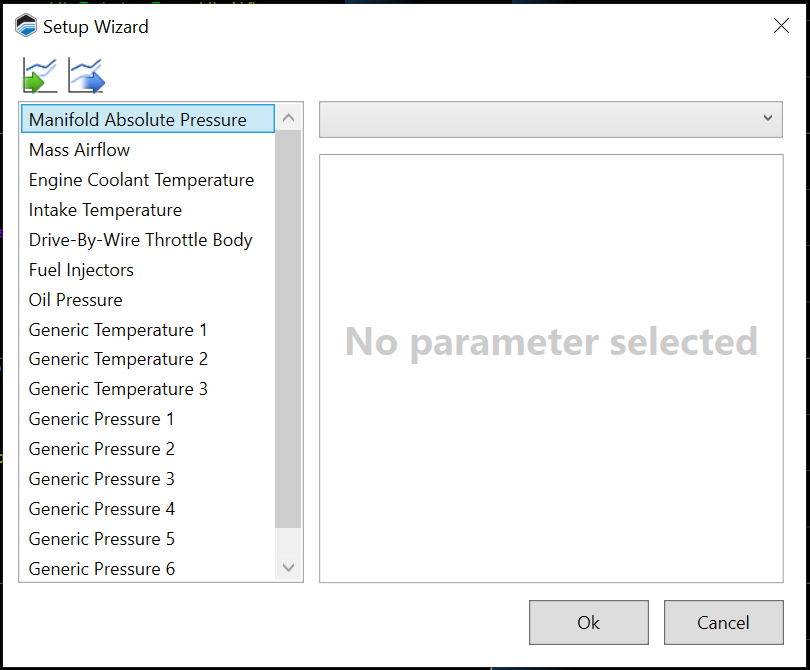Image resolution: width=810 pixels, height=670 pixels.
Task: Select Drive-By-Wire Throttle Body item
Action: [x=140, y=240]
